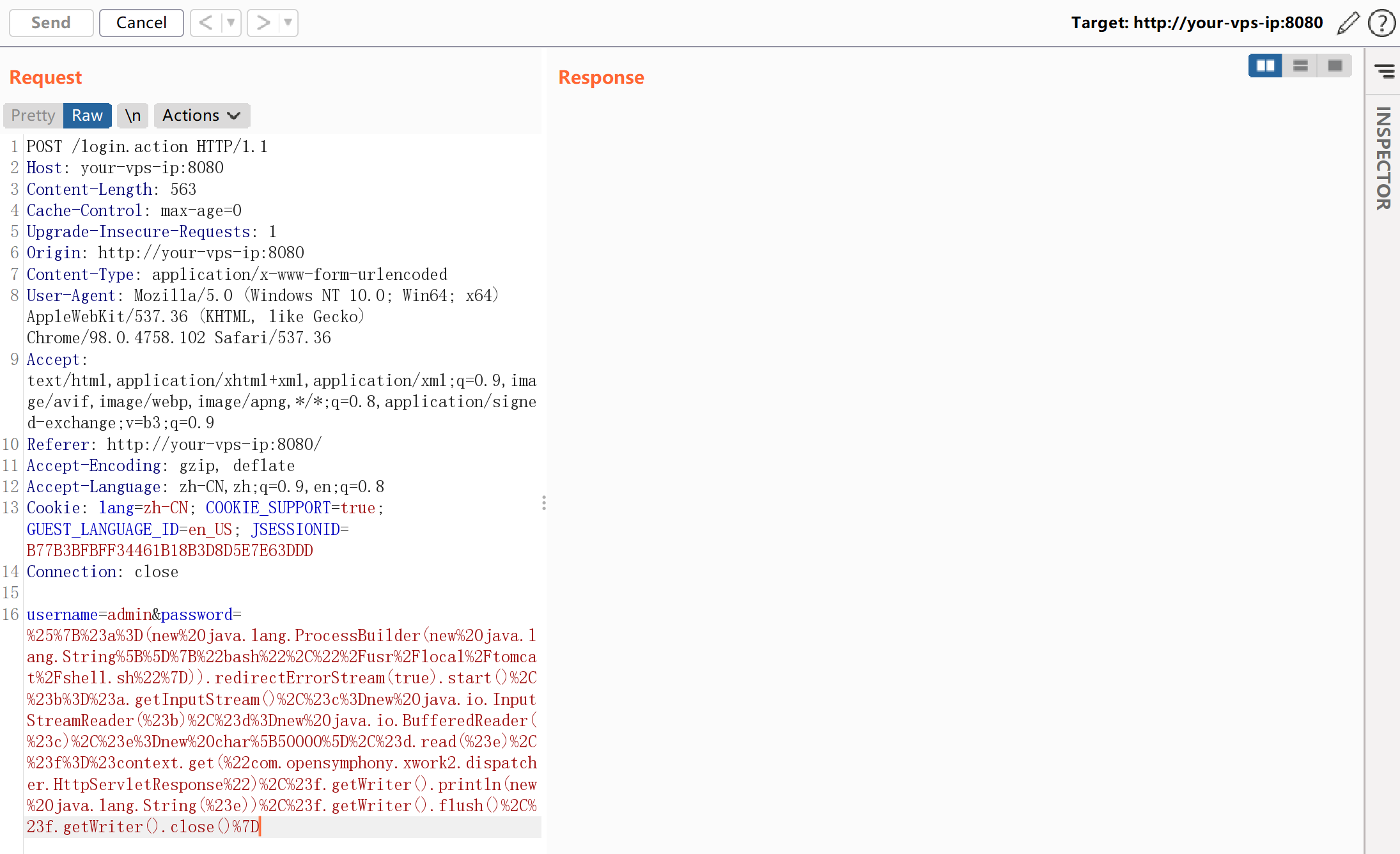Go to next request with forward arrow

[x=263, y=23]
